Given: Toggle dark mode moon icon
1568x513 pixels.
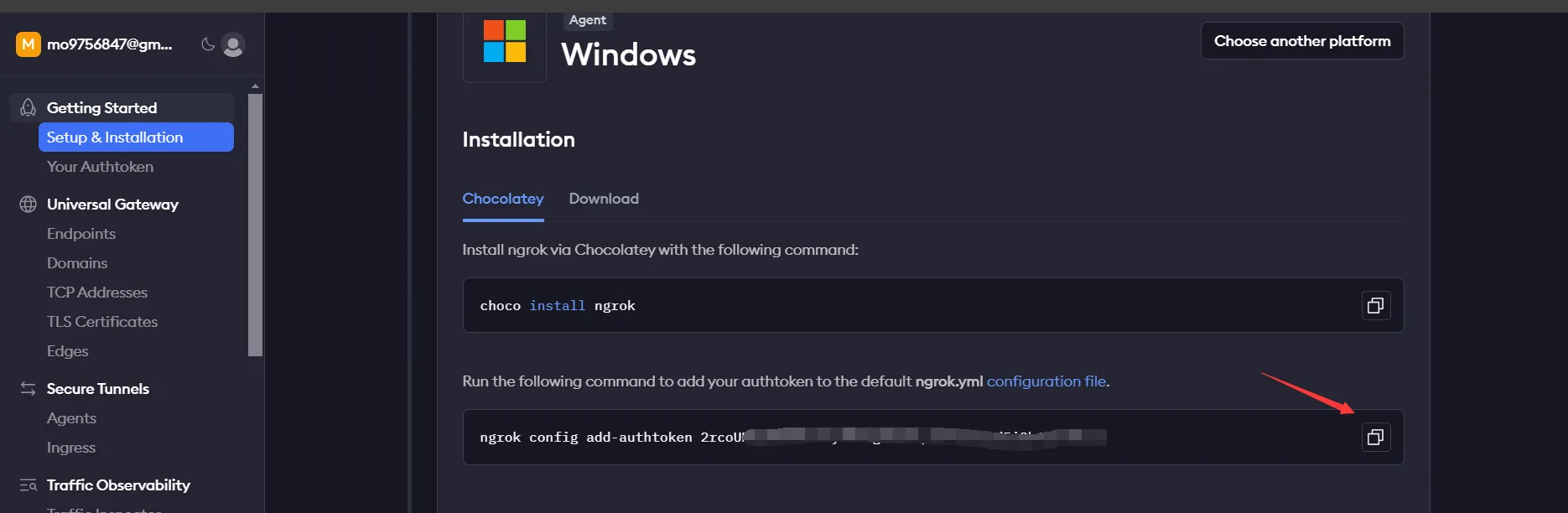Looking at the screenshot, I should (x=208, y=44).
